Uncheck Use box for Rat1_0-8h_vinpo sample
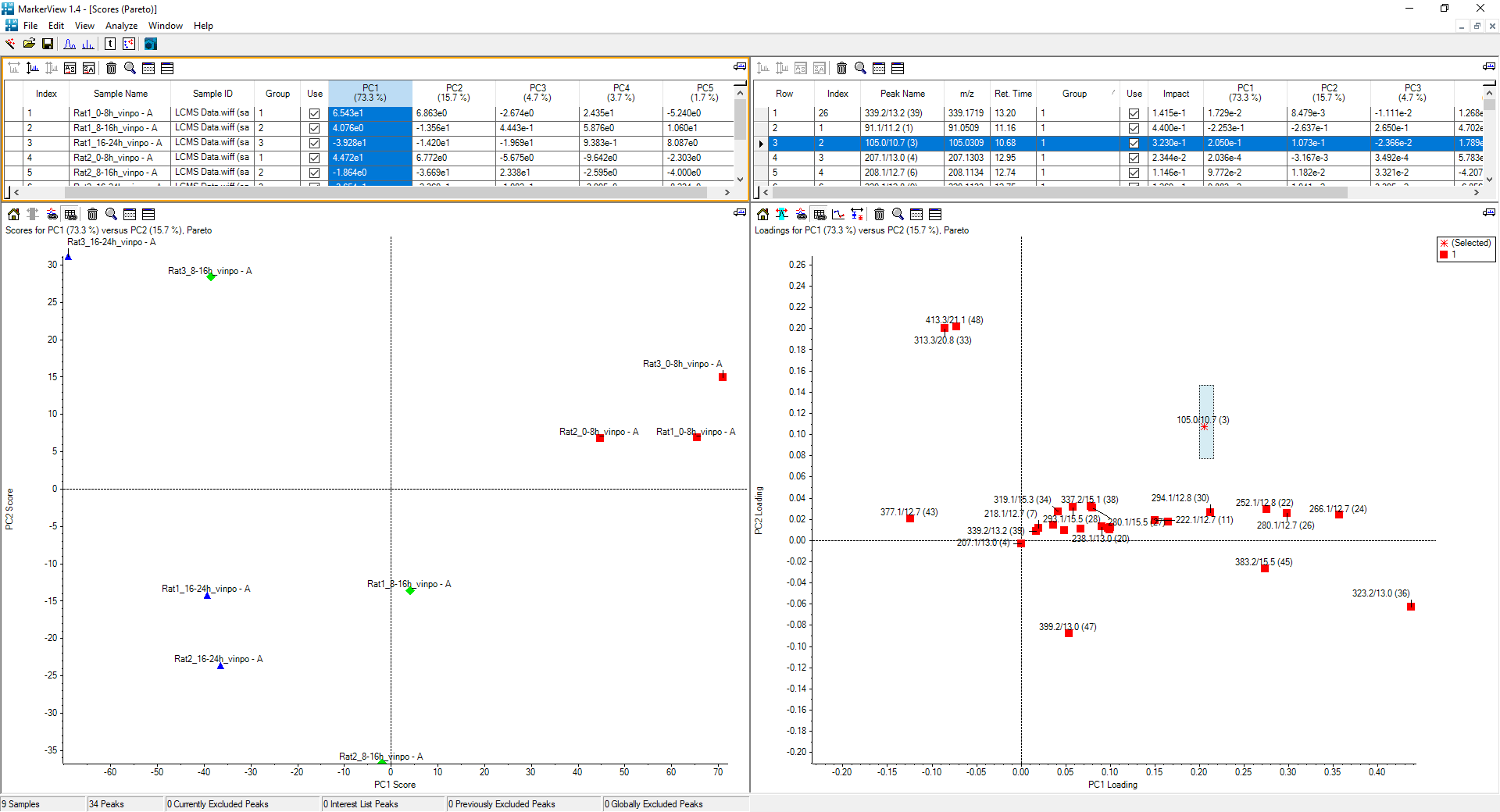1500x812 pixels. click(314, 113)
